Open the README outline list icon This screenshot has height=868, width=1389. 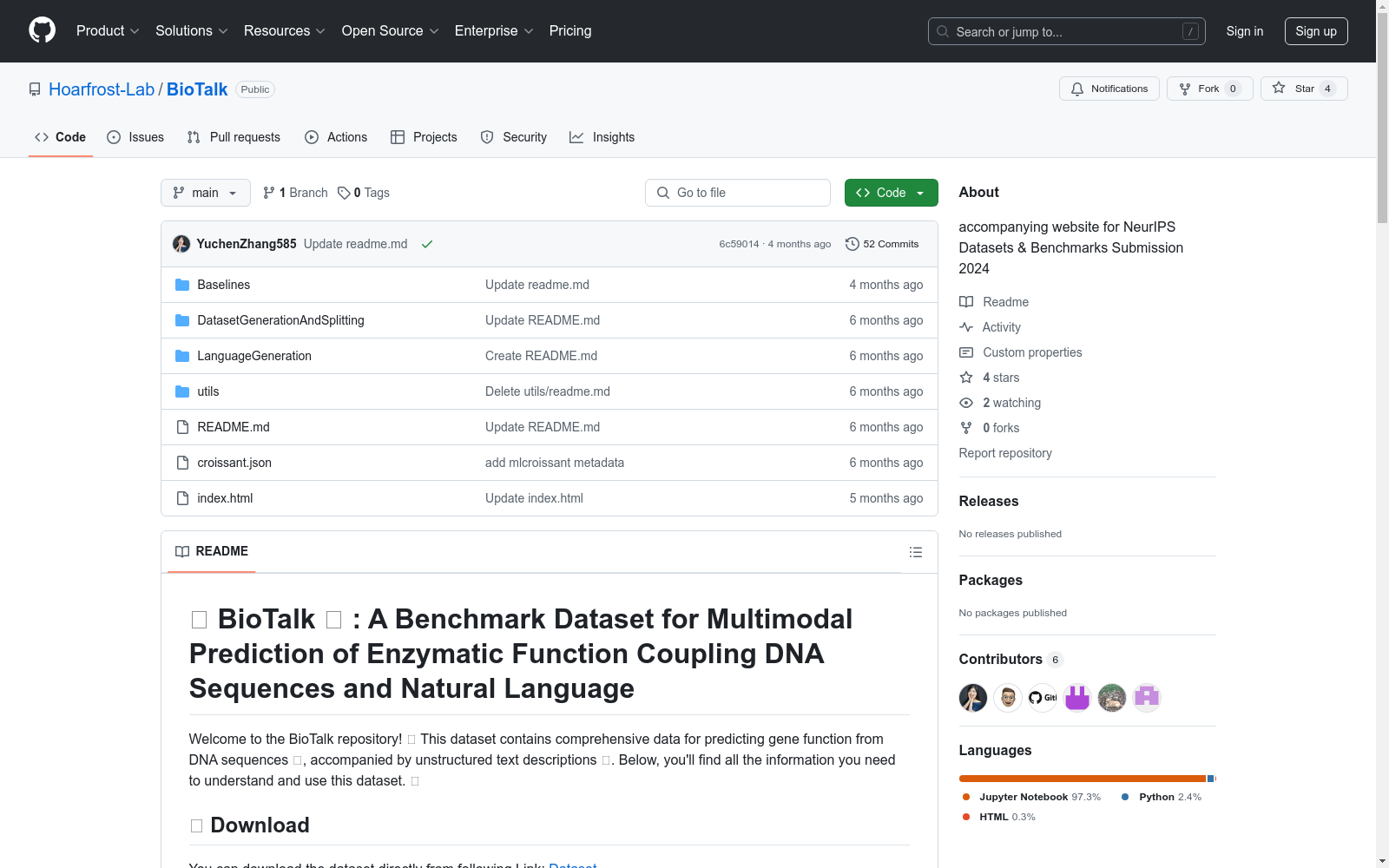pos(915,552)
